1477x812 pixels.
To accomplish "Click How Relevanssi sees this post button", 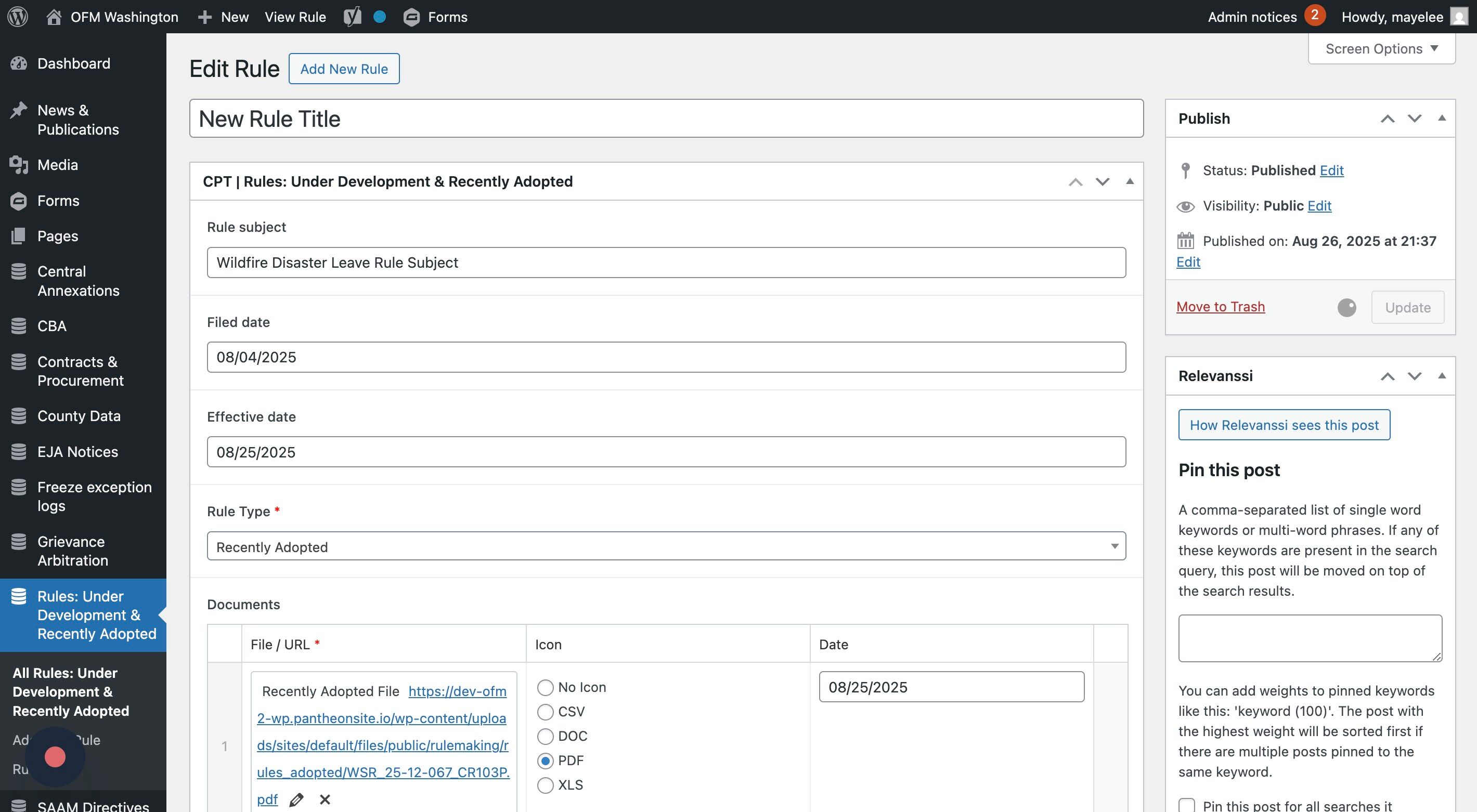I will pos(1284,425).
